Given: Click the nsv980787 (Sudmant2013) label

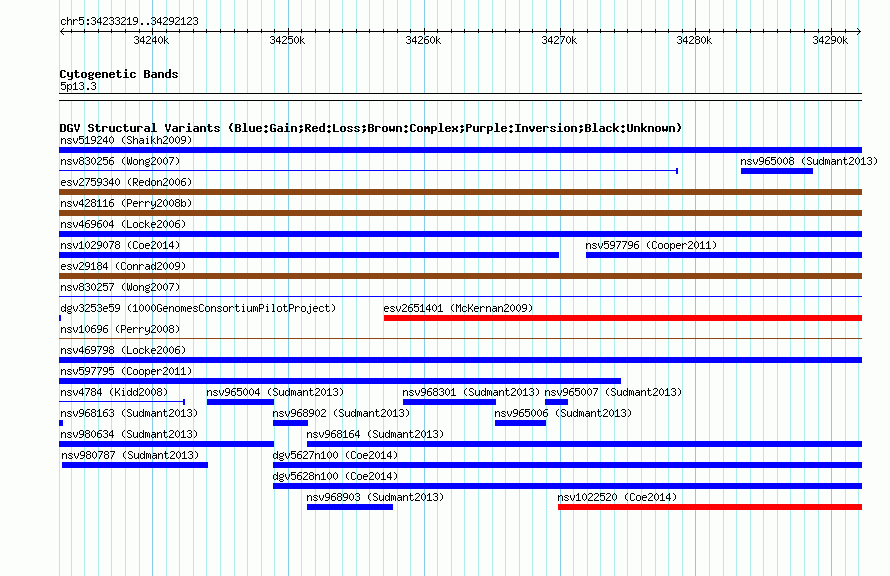Looking at the screenshot, I should click(130, 455).
